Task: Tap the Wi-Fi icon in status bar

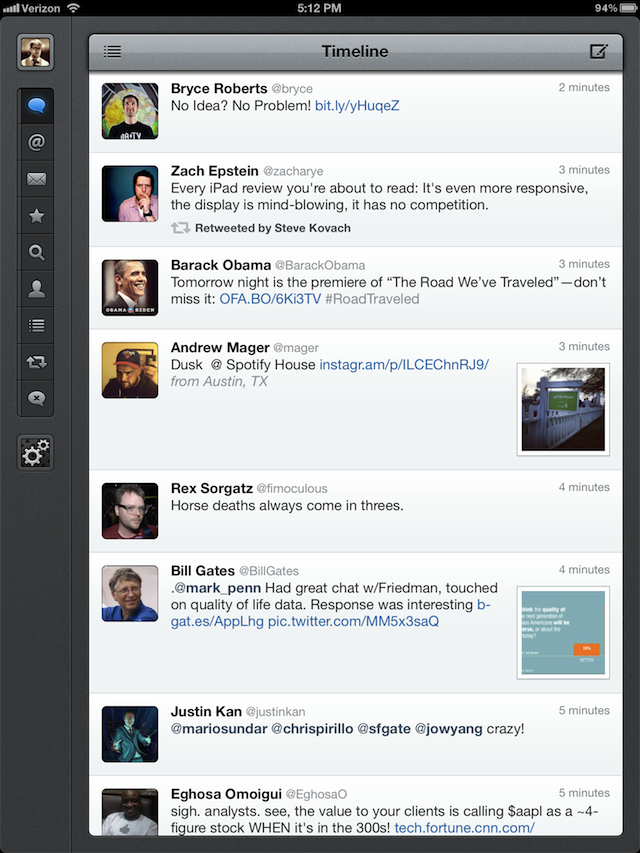Action: 73,8
